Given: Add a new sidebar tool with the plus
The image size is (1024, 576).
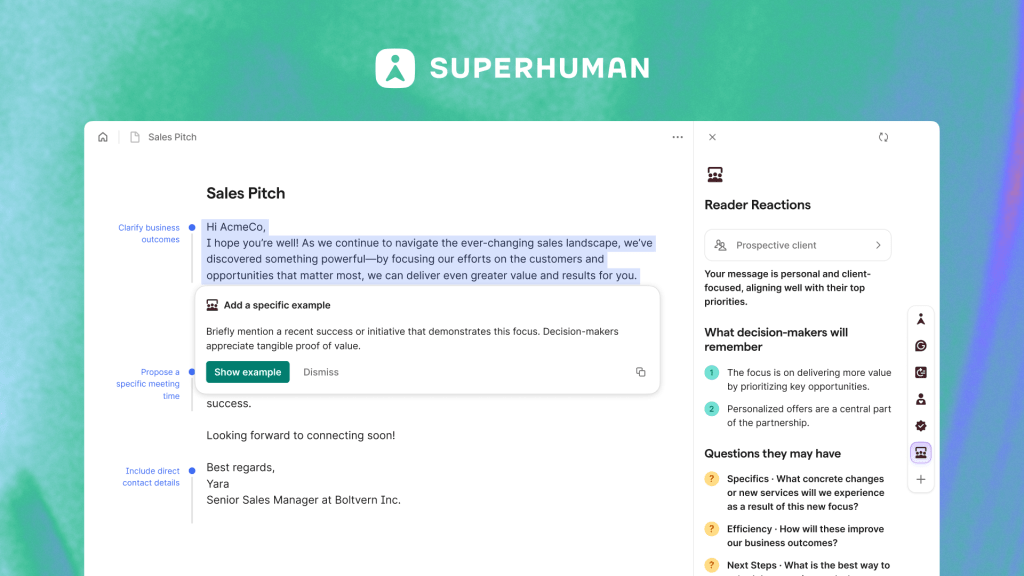Looking at the screenshot, I should [x=920, y=479].
